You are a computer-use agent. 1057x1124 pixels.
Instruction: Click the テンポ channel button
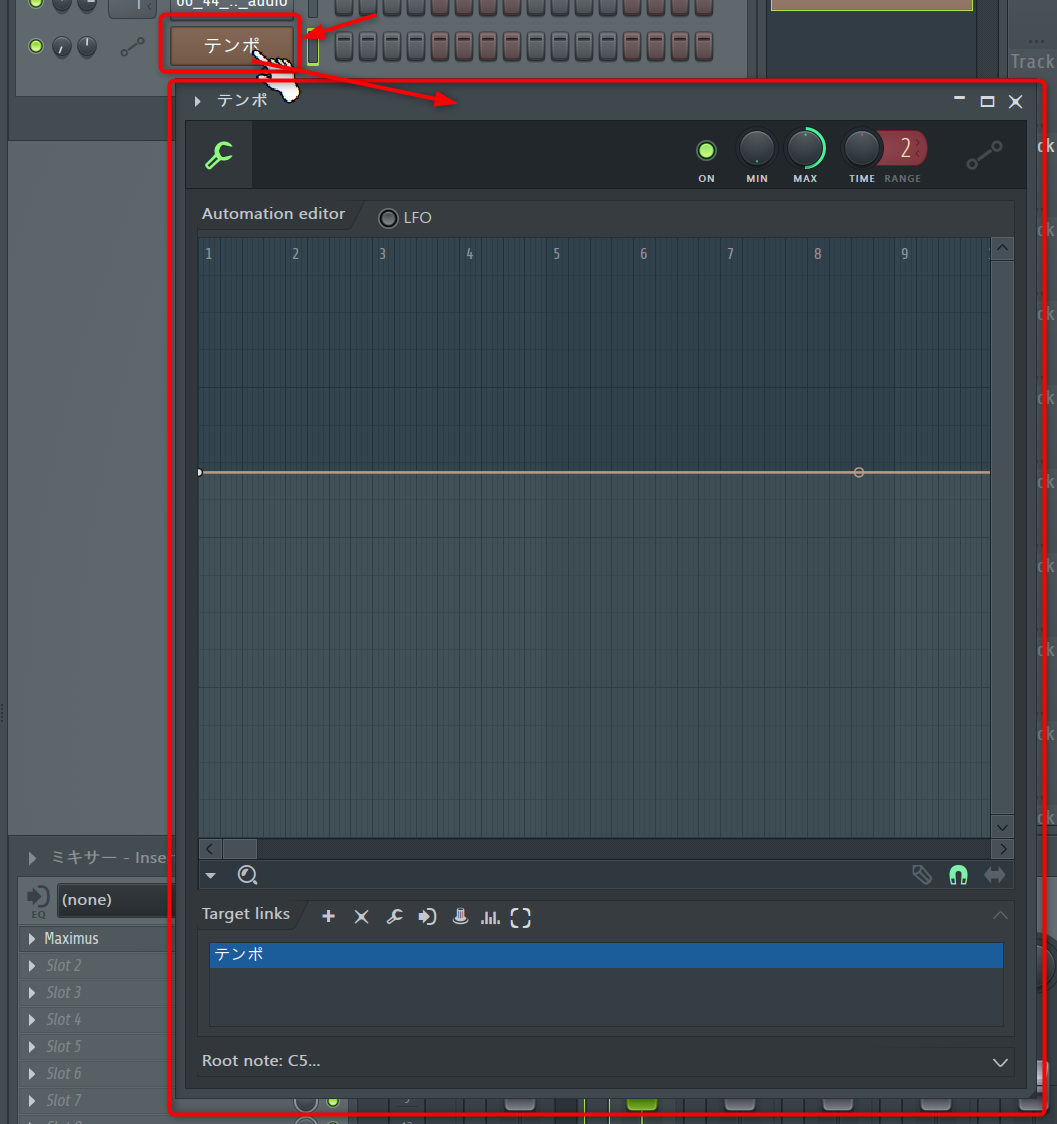[x=232, y=46]
